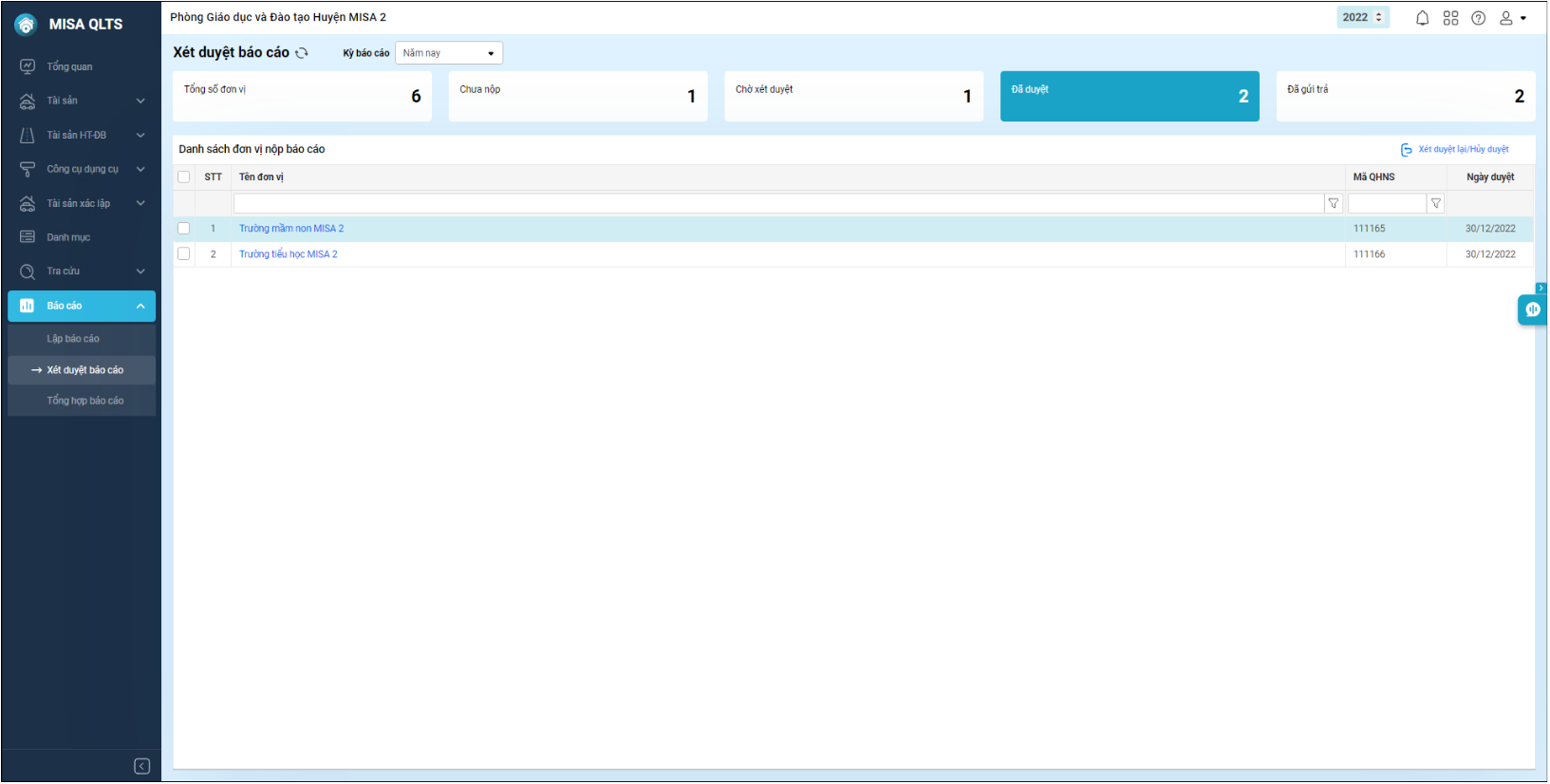This screenshot has height=784, width=1550.
Task: Open the Kỳ báo cáo dropdown
Action: (449, 53)
